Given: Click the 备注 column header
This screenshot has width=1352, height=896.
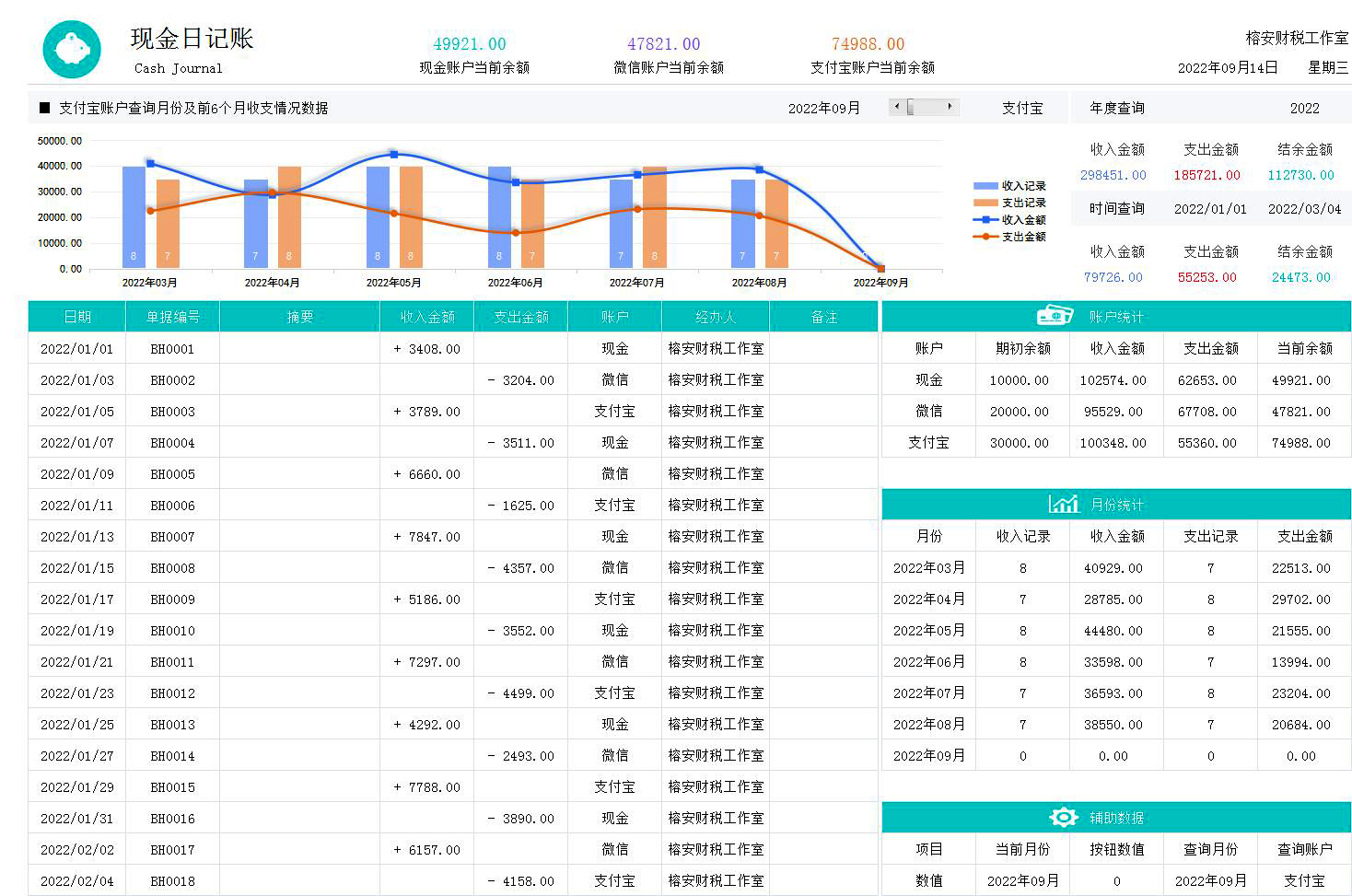Looking at the screenshot, I should coord(824,317).
